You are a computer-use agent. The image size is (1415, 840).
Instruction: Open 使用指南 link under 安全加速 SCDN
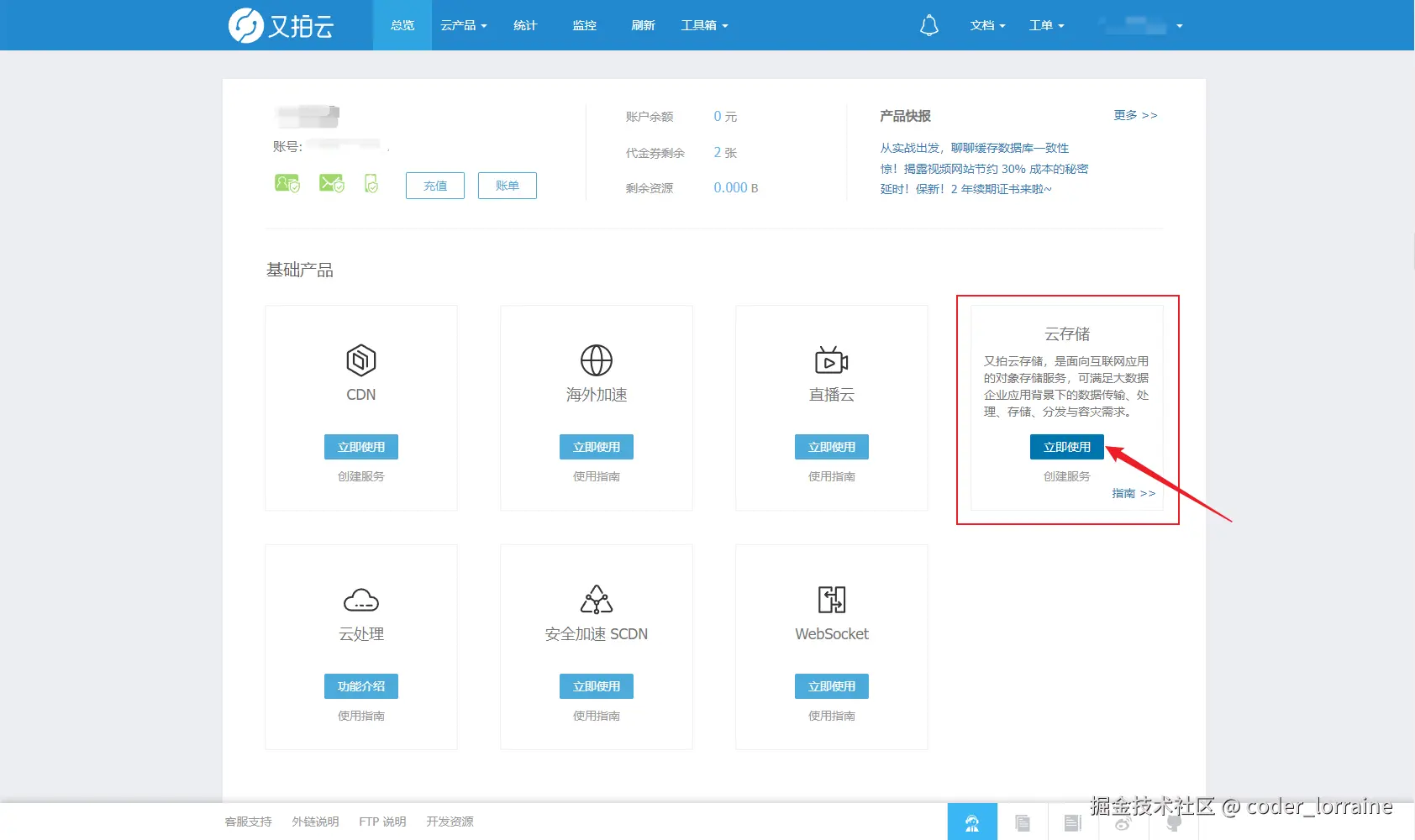tap(597, 716)
